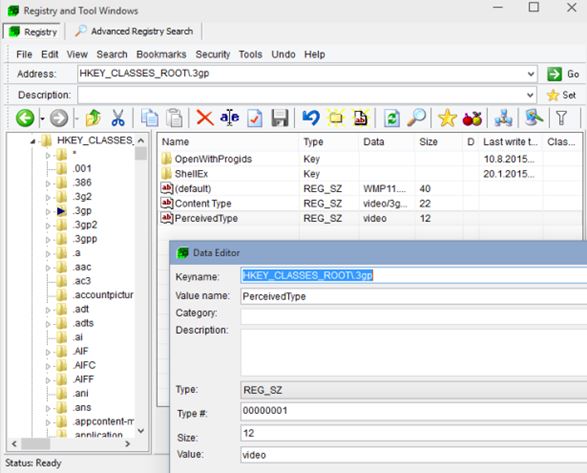This screenshot has height=473, width=587.
Task: Sort list by Name column header
Action: 228,142
